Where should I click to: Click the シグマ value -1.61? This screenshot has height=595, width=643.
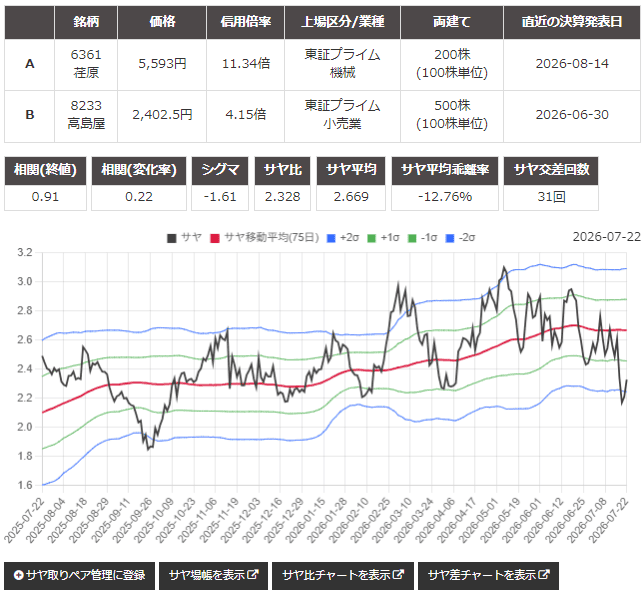tap(220, 197)
